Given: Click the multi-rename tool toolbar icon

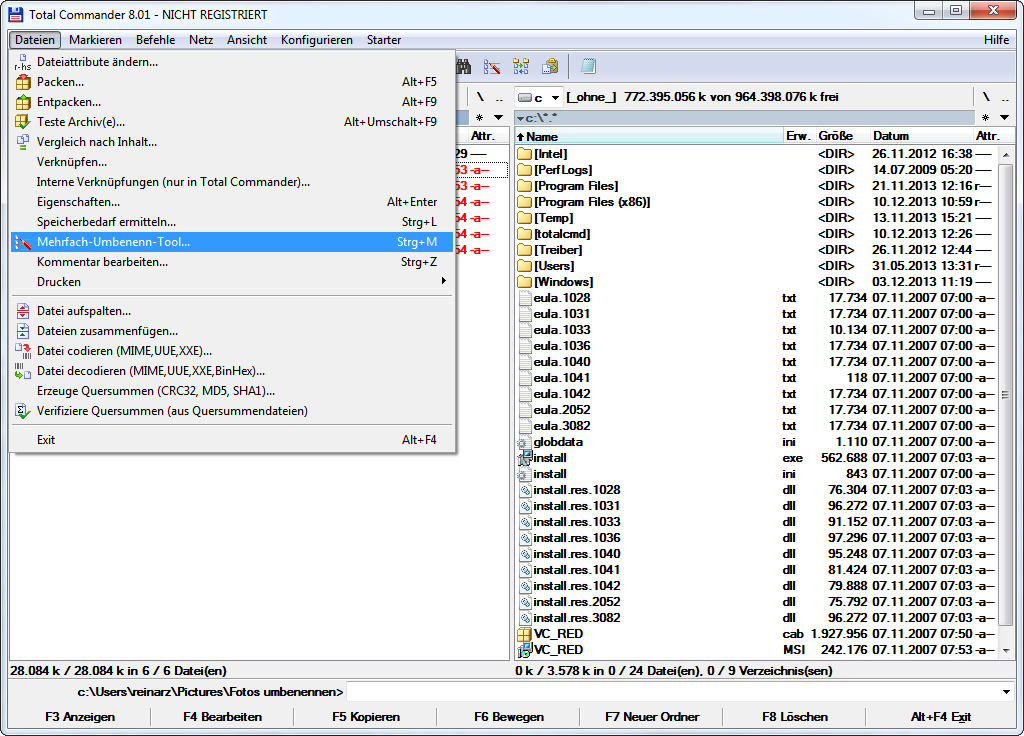Looking at the screenshot, I should (492, 67).
